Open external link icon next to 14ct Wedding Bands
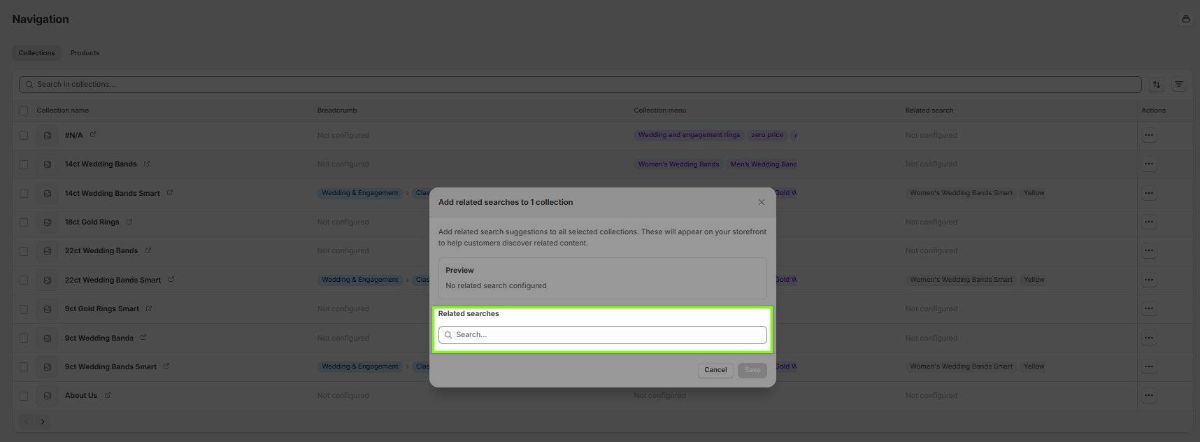The image size is (1200, 442). click(146, 164)
